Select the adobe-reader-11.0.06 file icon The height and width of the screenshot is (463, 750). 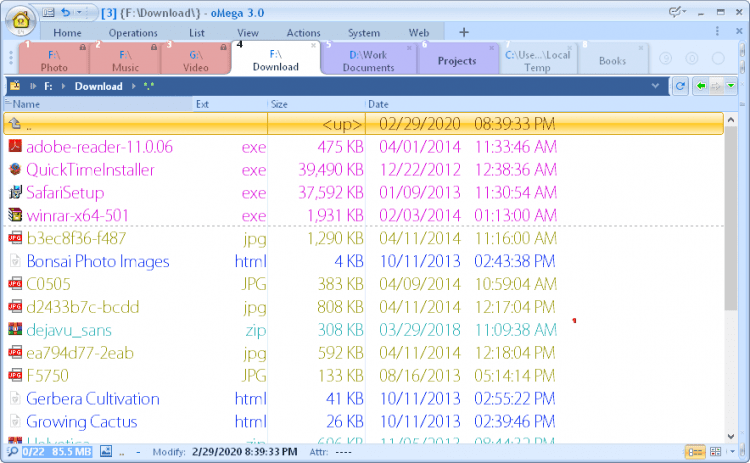[15, 146]
